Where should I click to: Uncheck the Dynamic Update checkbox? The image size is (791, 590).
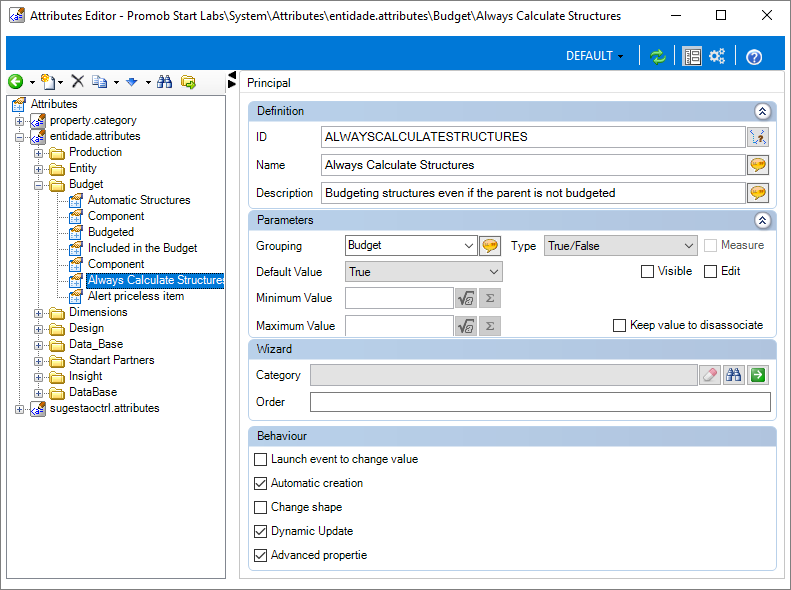coord(260,532)
